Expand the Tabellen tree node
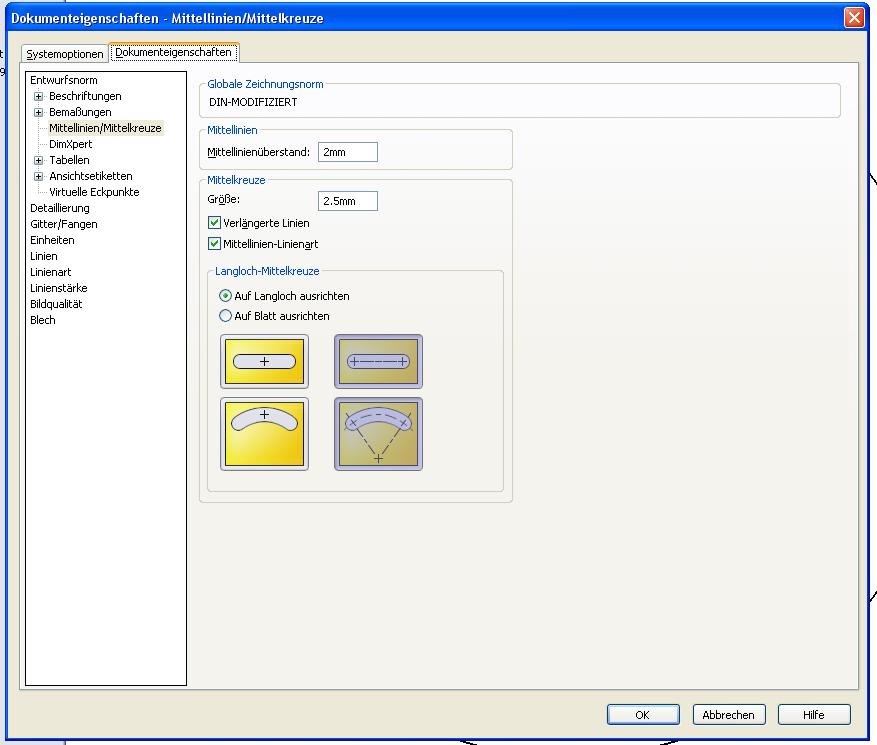Viewport: 877px width, 745px height. click(39, 160)
